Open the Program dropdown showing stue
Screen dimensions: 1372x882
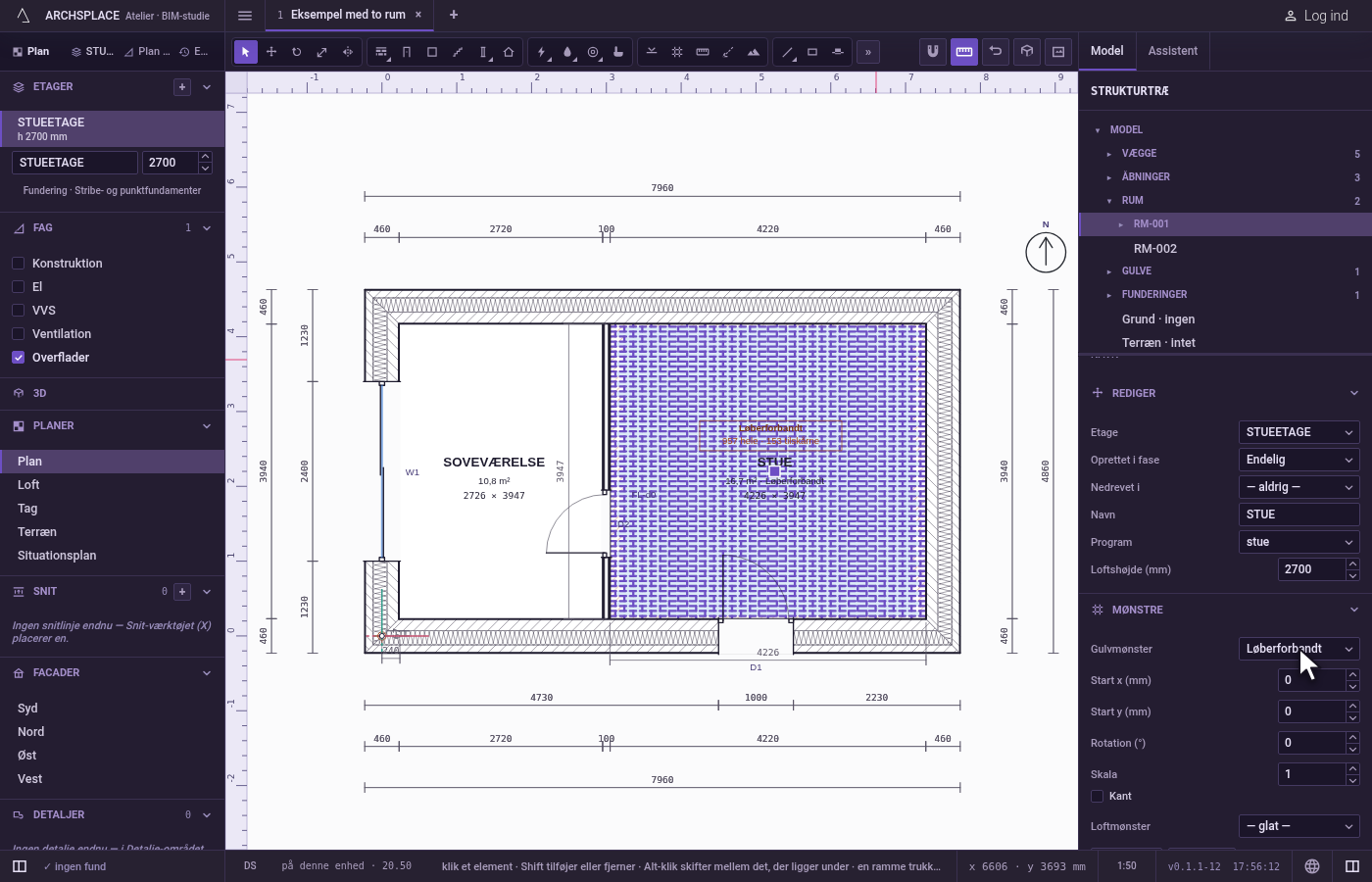pos(1299,542)
